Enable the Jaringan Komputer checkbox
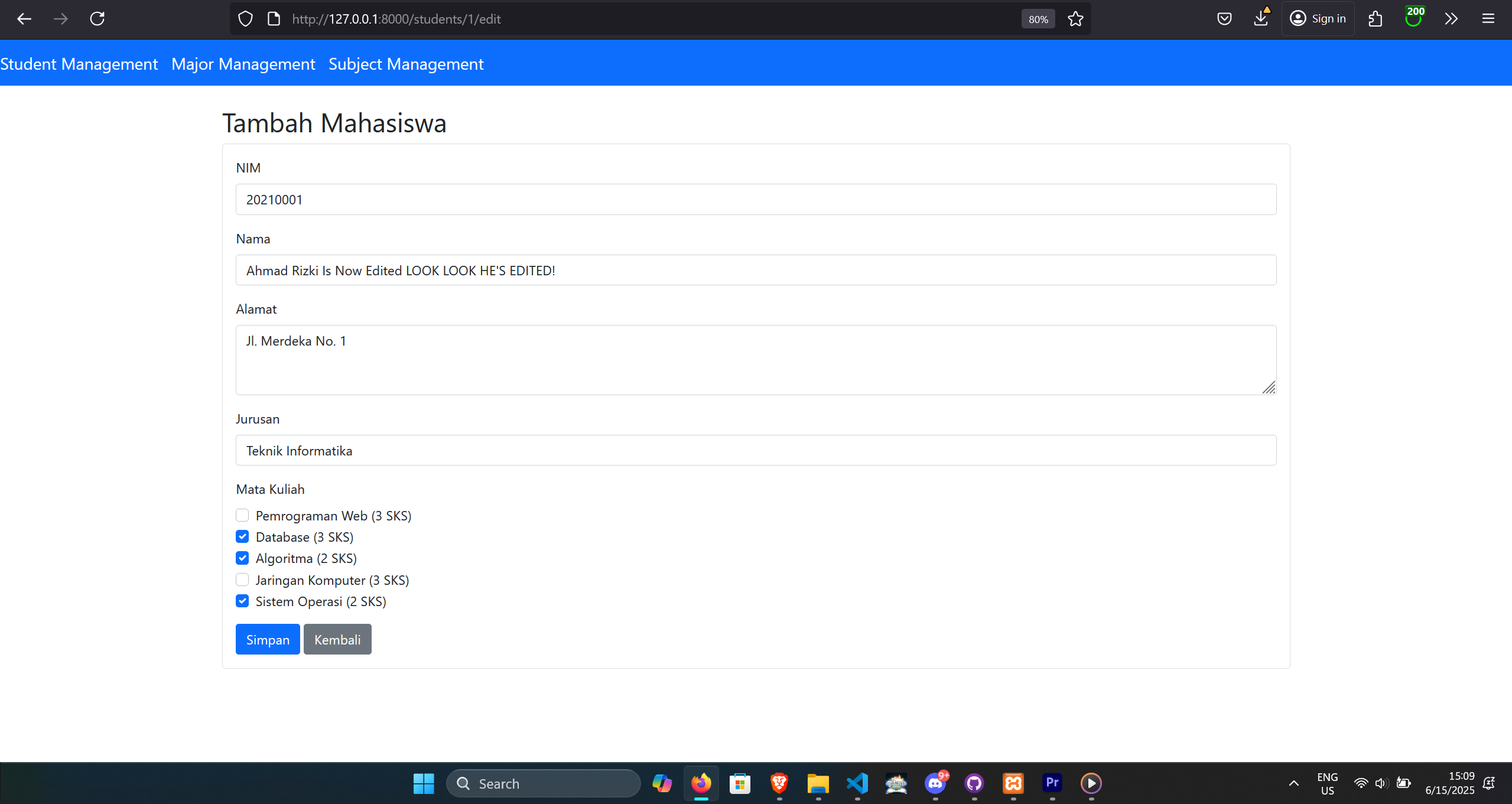This screenshot has height=804, width=1512. 242,580
